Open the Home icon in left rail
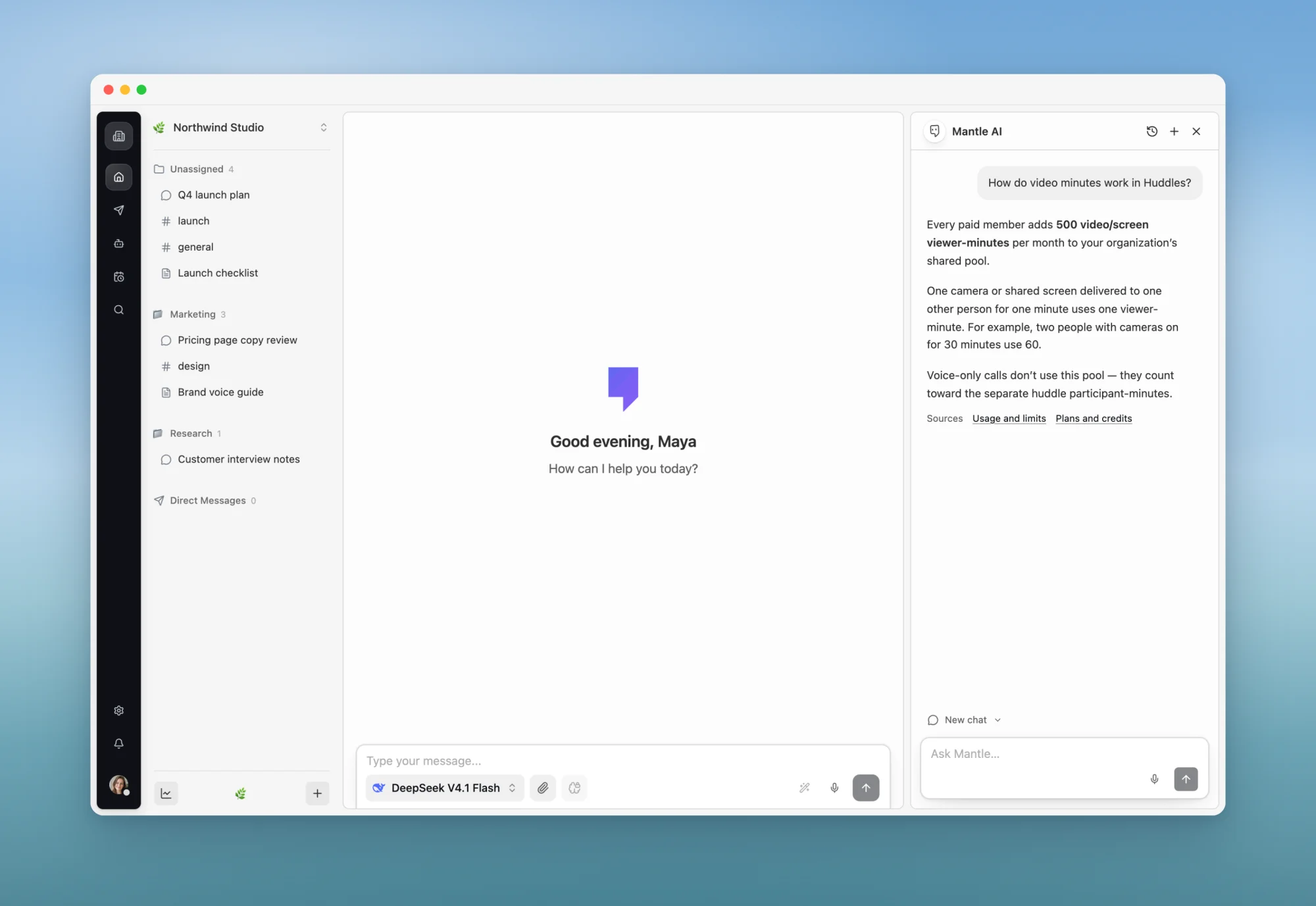This screenshot has height=906, width=1316. pos(119,177)
